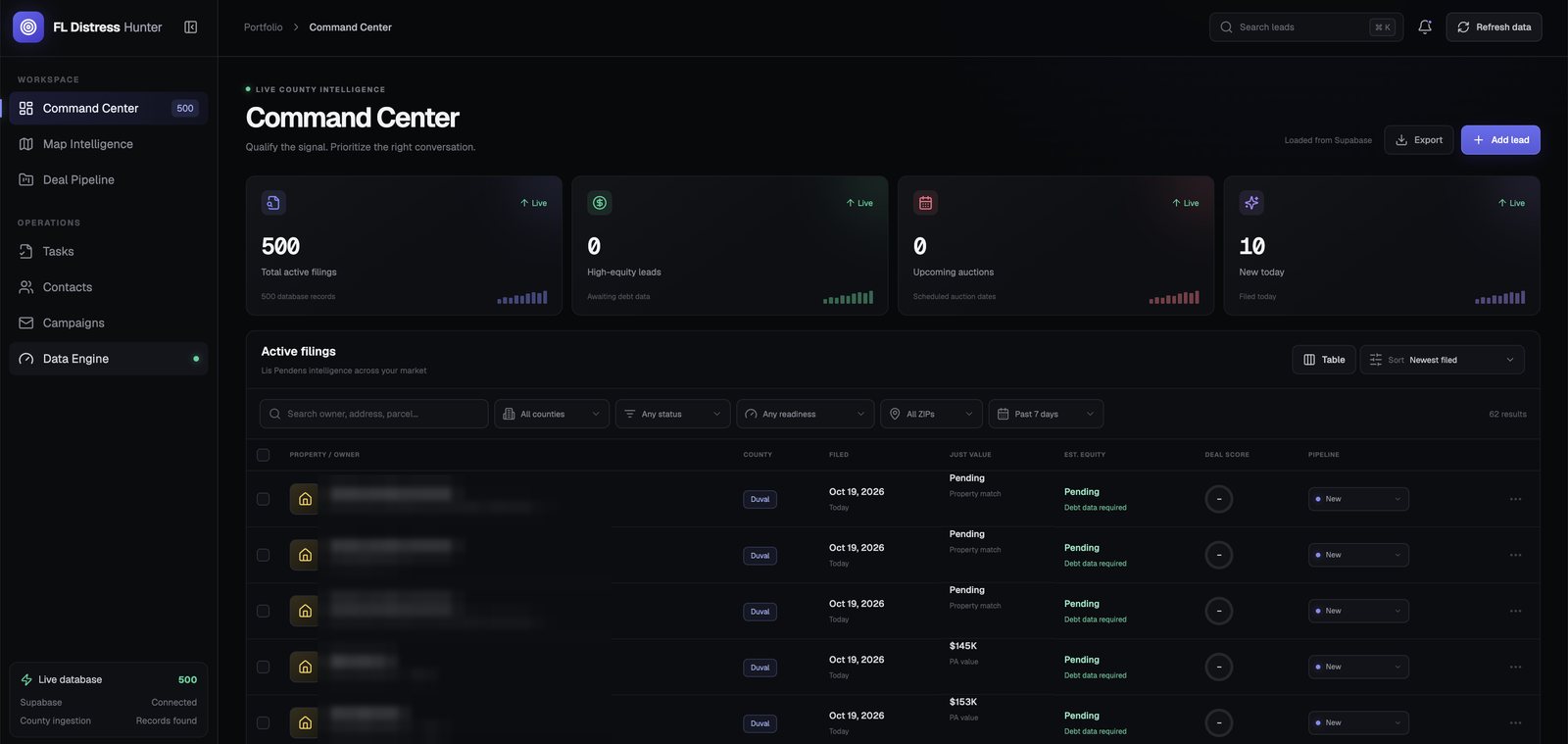Click the Refresh data button

point(1494,27)
